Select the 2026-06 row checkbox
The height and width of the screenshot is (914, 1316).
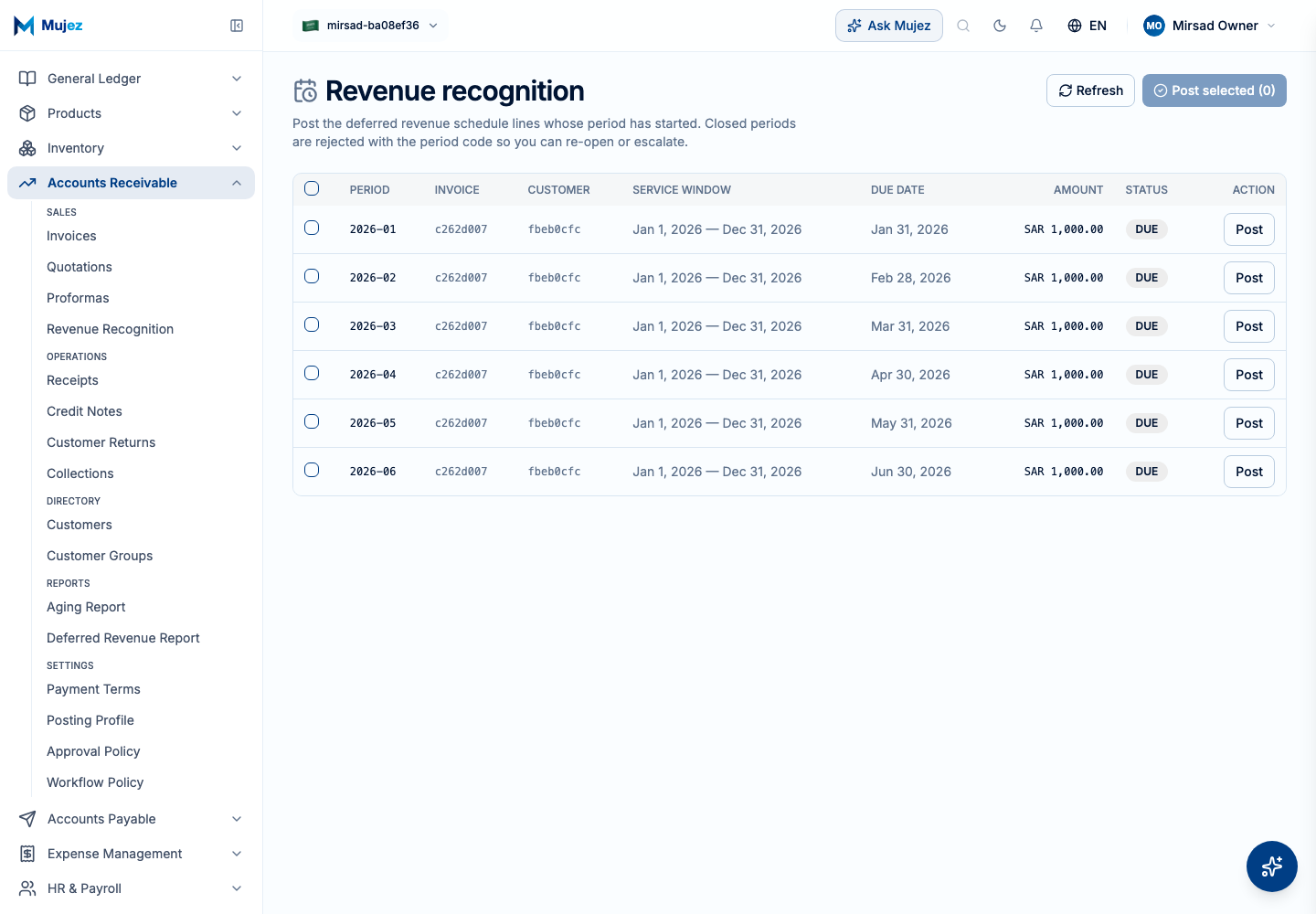coord(312,470)
